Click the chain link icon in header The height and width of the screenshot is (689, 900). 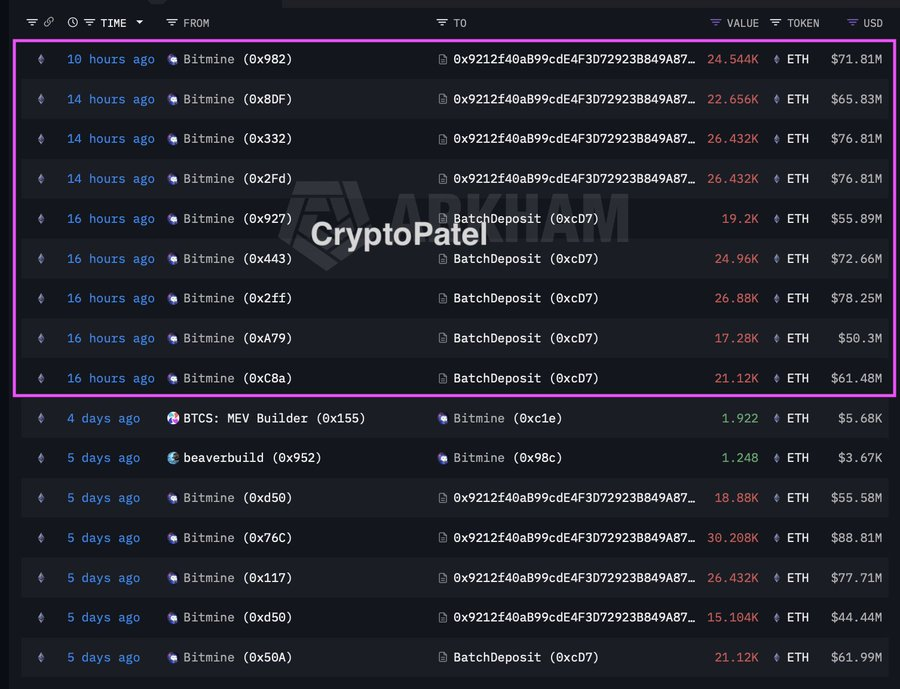tap(49, 22)
